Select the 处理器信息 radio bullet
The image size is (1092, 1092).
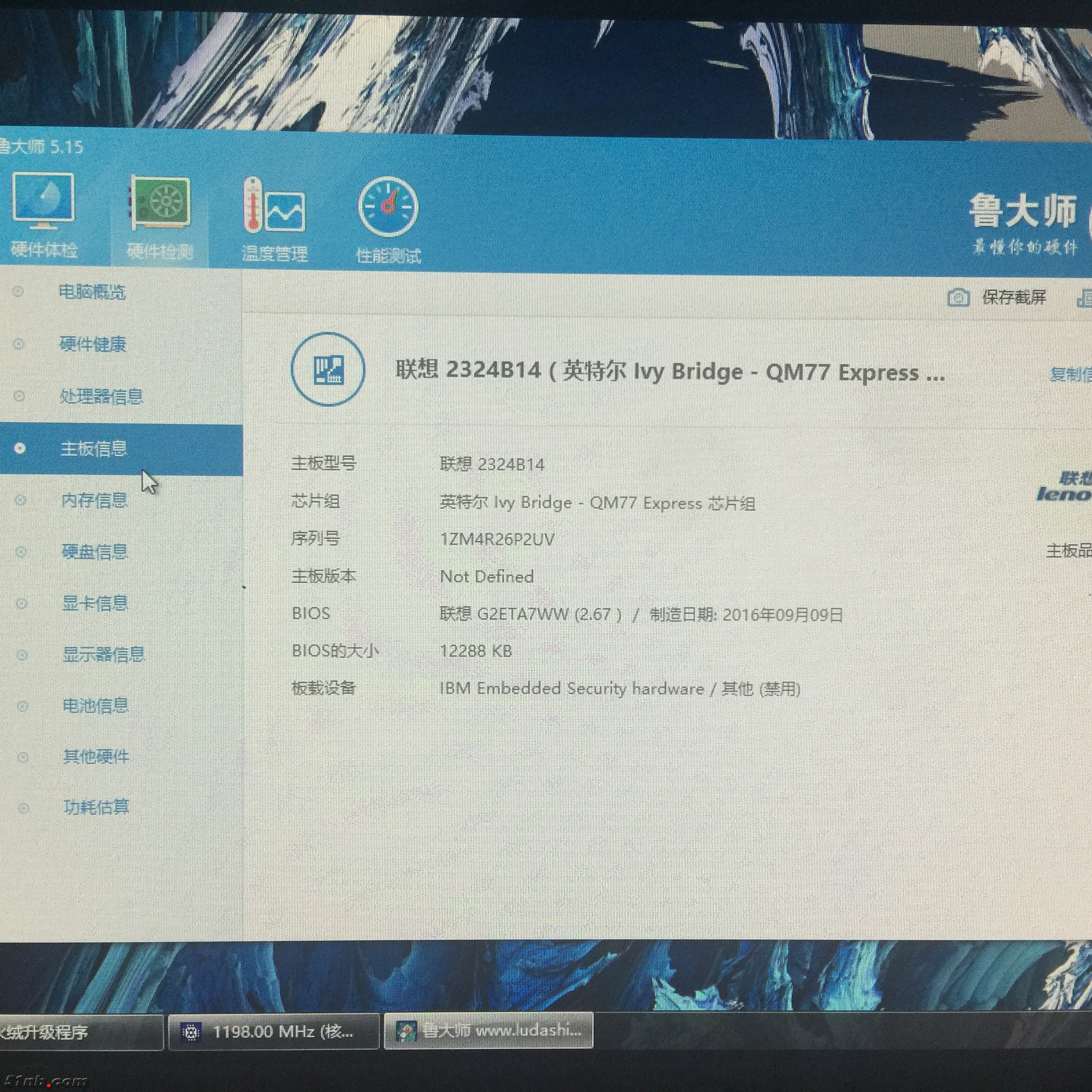pos(19,396)
